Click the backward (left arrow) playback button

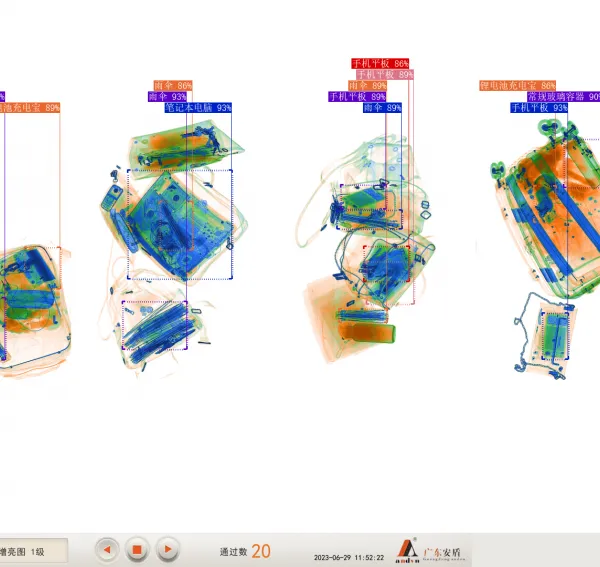pyautogui.click(x=107, y=550)
